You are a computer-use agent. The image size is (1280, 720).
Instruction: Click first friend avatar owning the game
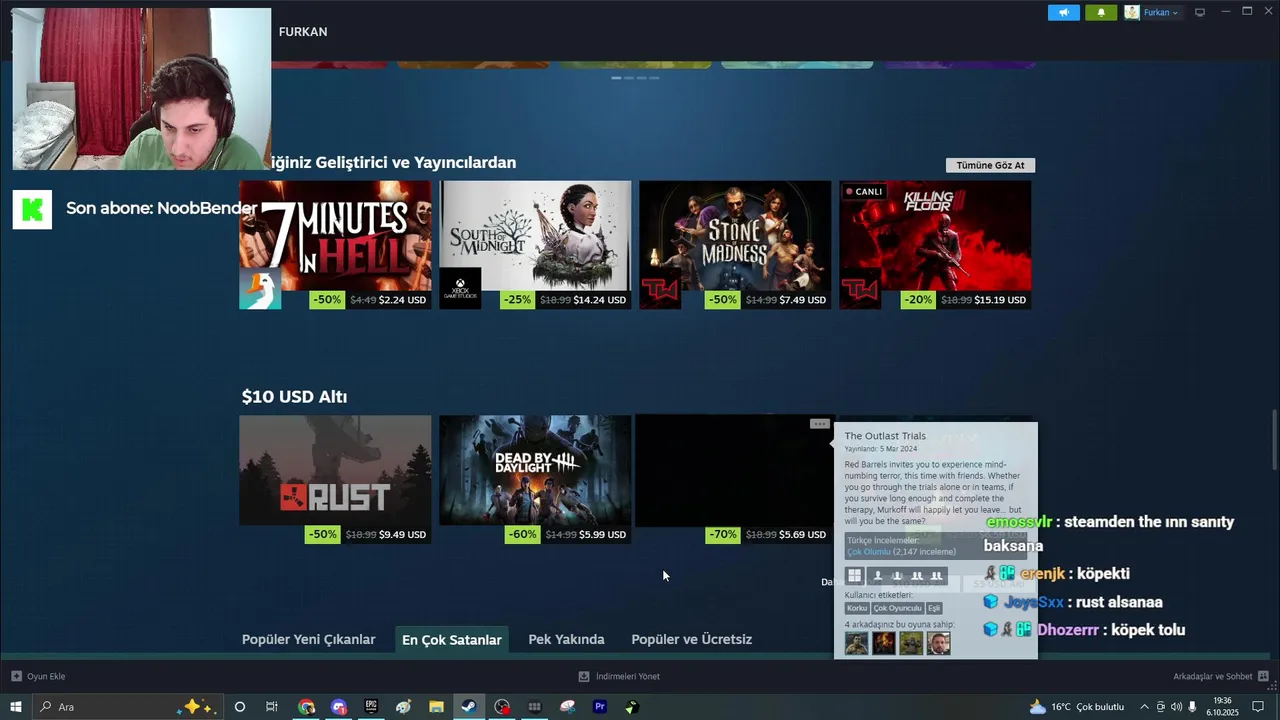[857, 643]
